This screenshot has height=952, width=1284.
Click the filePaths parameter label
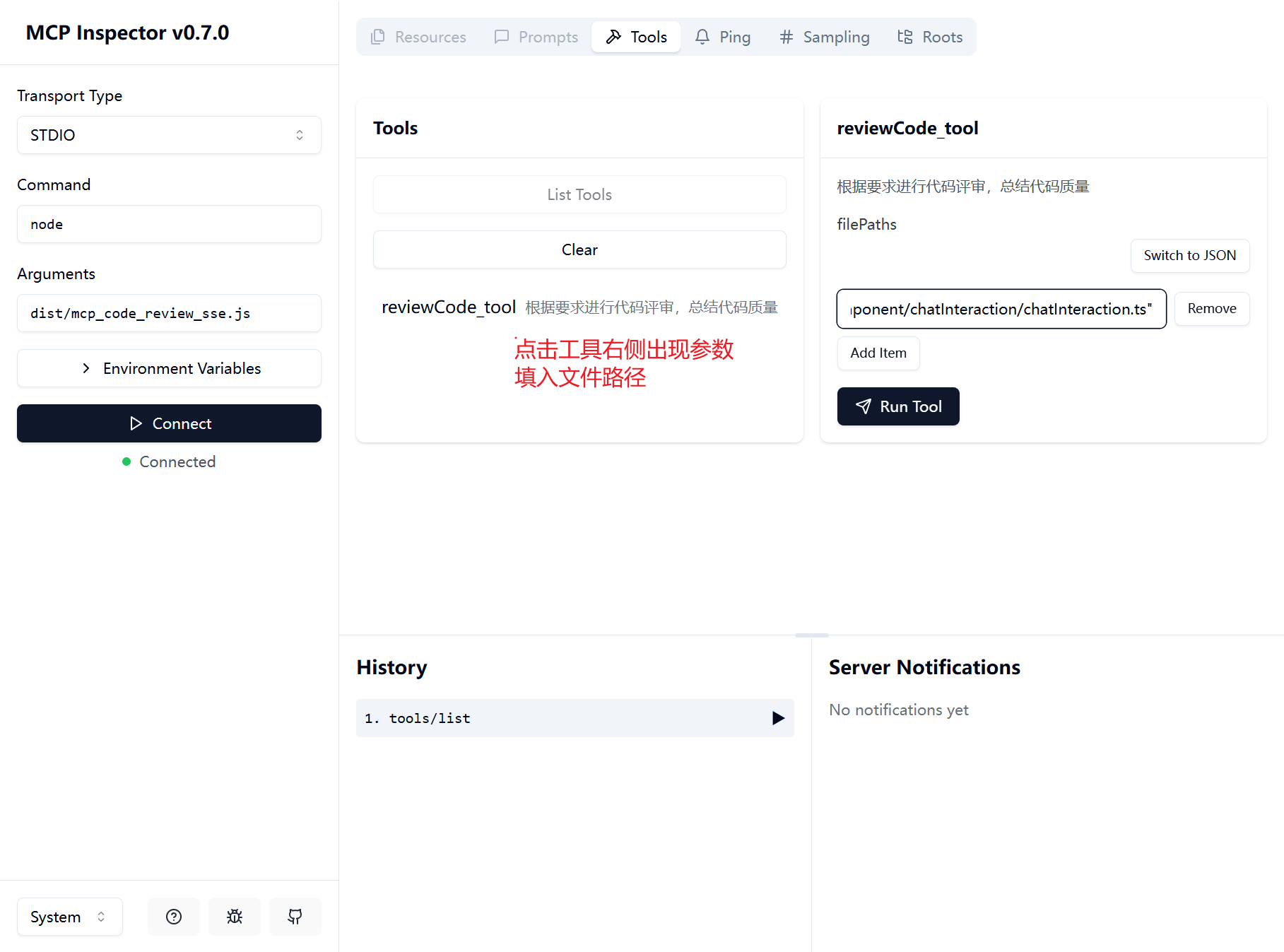point(866,224)
